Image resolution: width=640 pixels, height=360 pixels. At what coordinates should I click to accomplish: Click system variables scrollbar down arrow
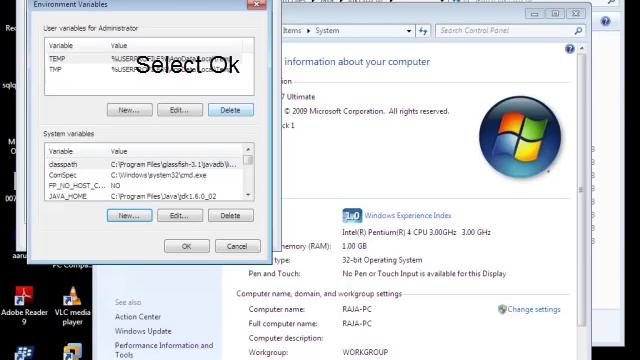click(x=248, y=195)
